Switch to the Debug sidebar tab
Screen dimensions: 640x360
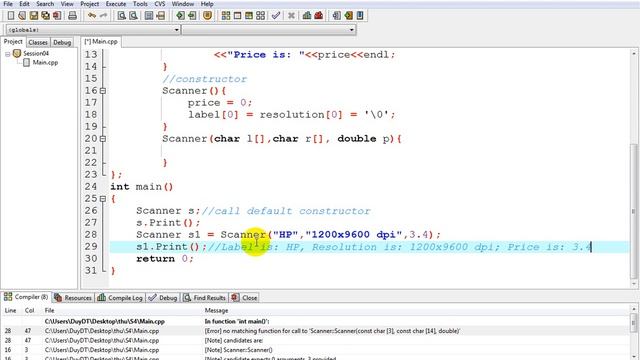[x=62, y=42]
